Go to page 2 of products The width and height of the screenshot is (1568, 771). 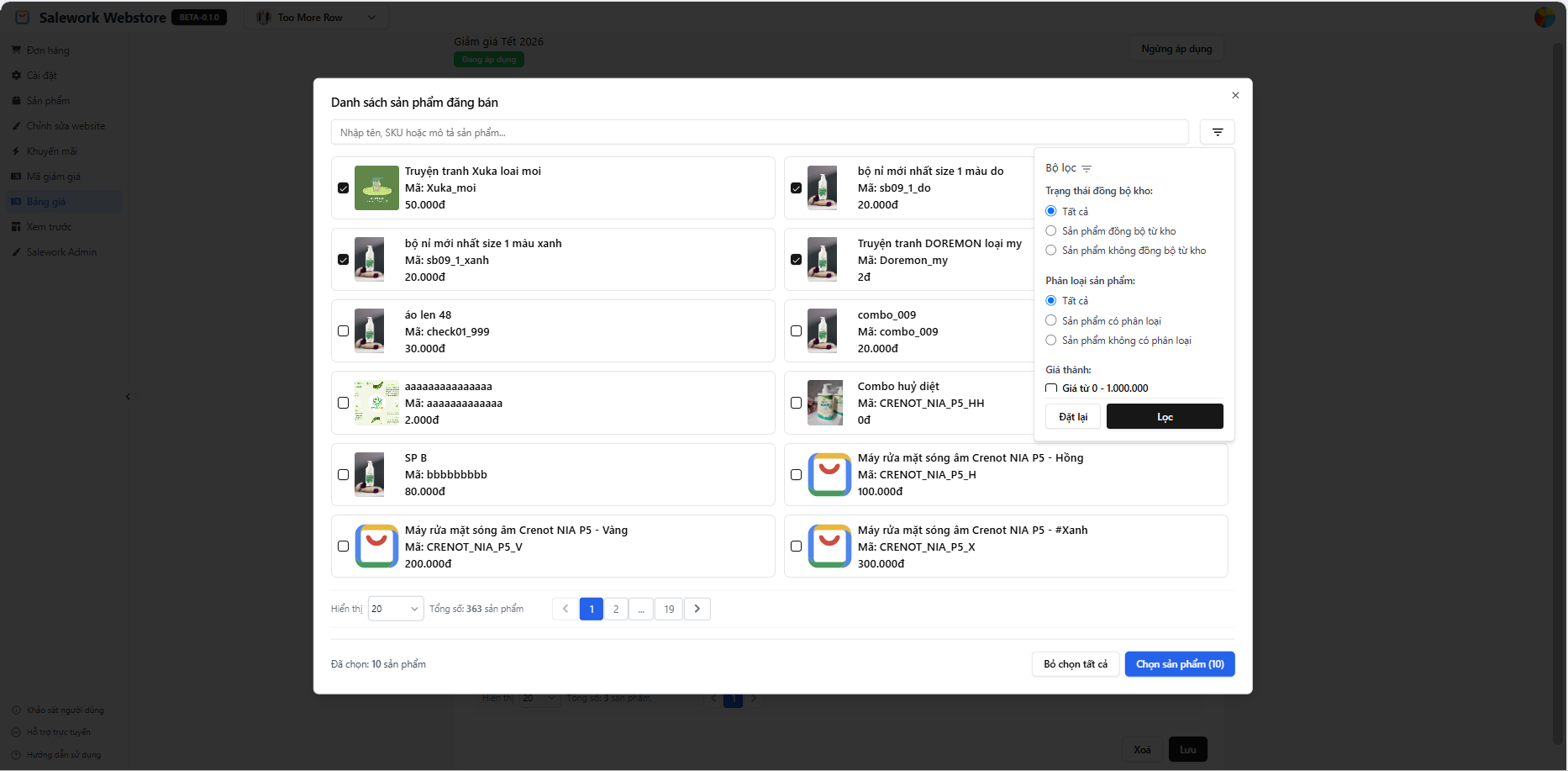[616, 609]
